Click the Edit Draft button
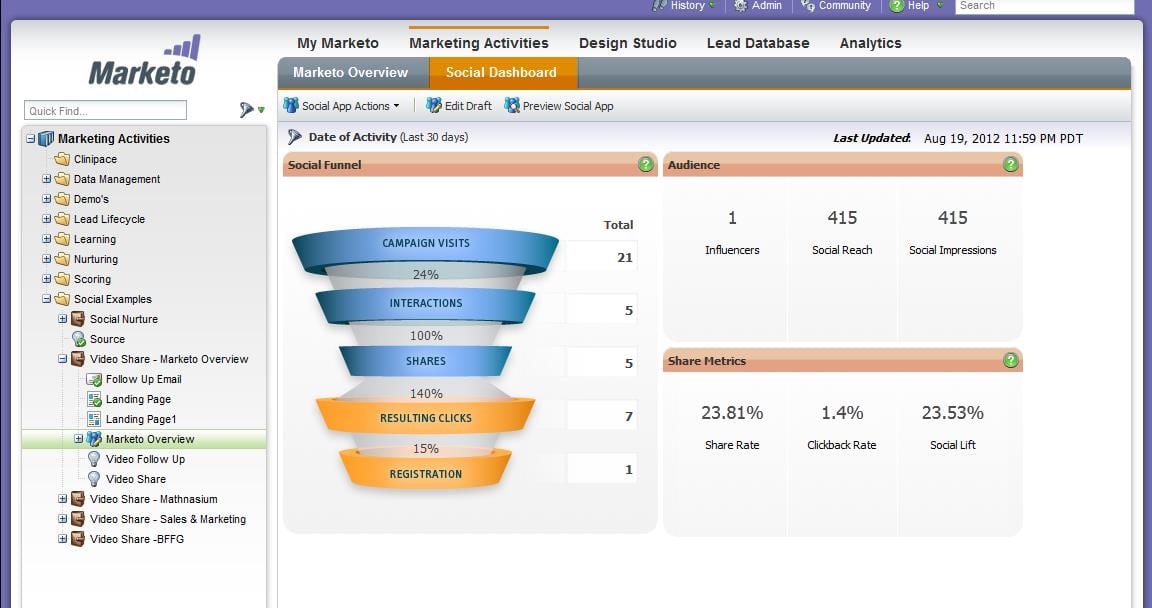 click(460, 106)
